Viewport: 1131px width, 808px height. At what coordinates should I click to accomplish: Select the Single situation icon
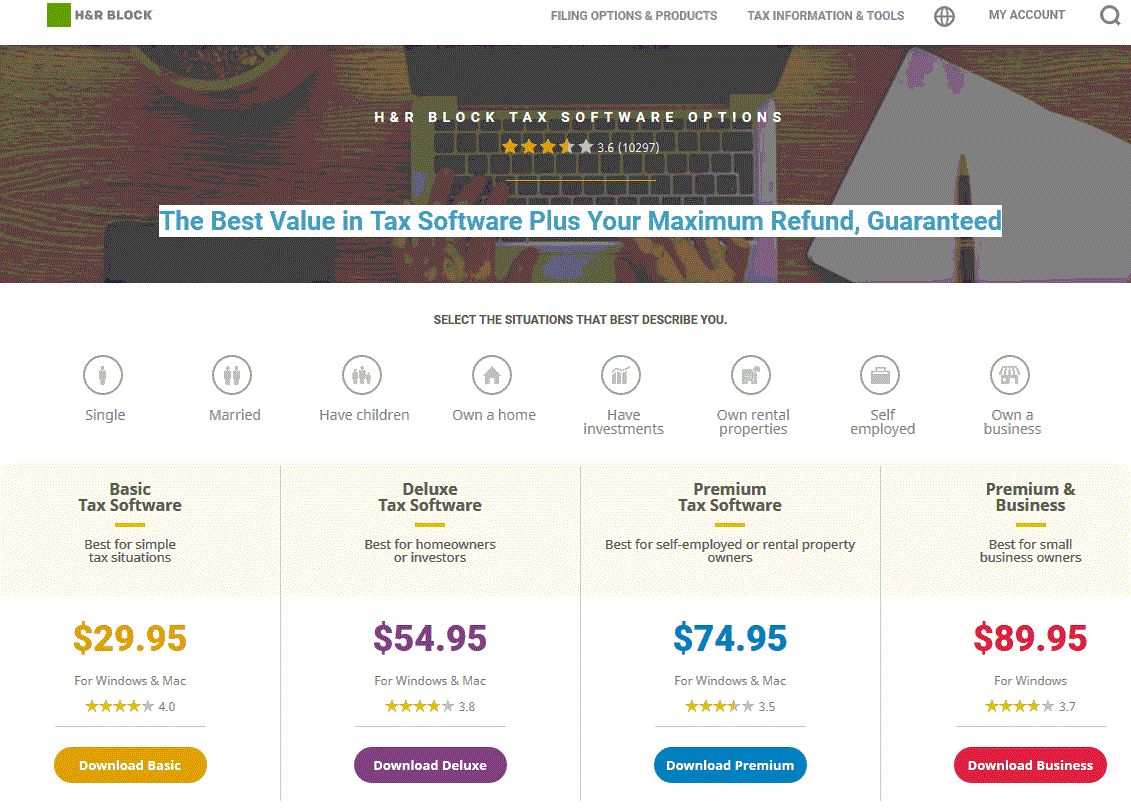click(103, 375)
